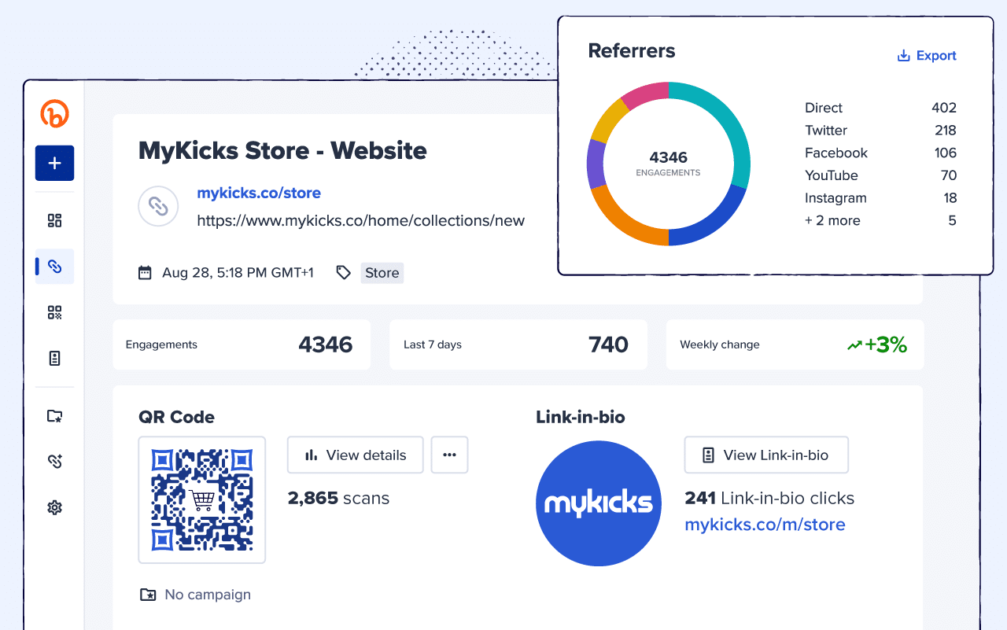This screenshot has width=1007, height=630.
Task: Open the Campaigns folder-star icon in sidebar
Action: pos(55,416)
